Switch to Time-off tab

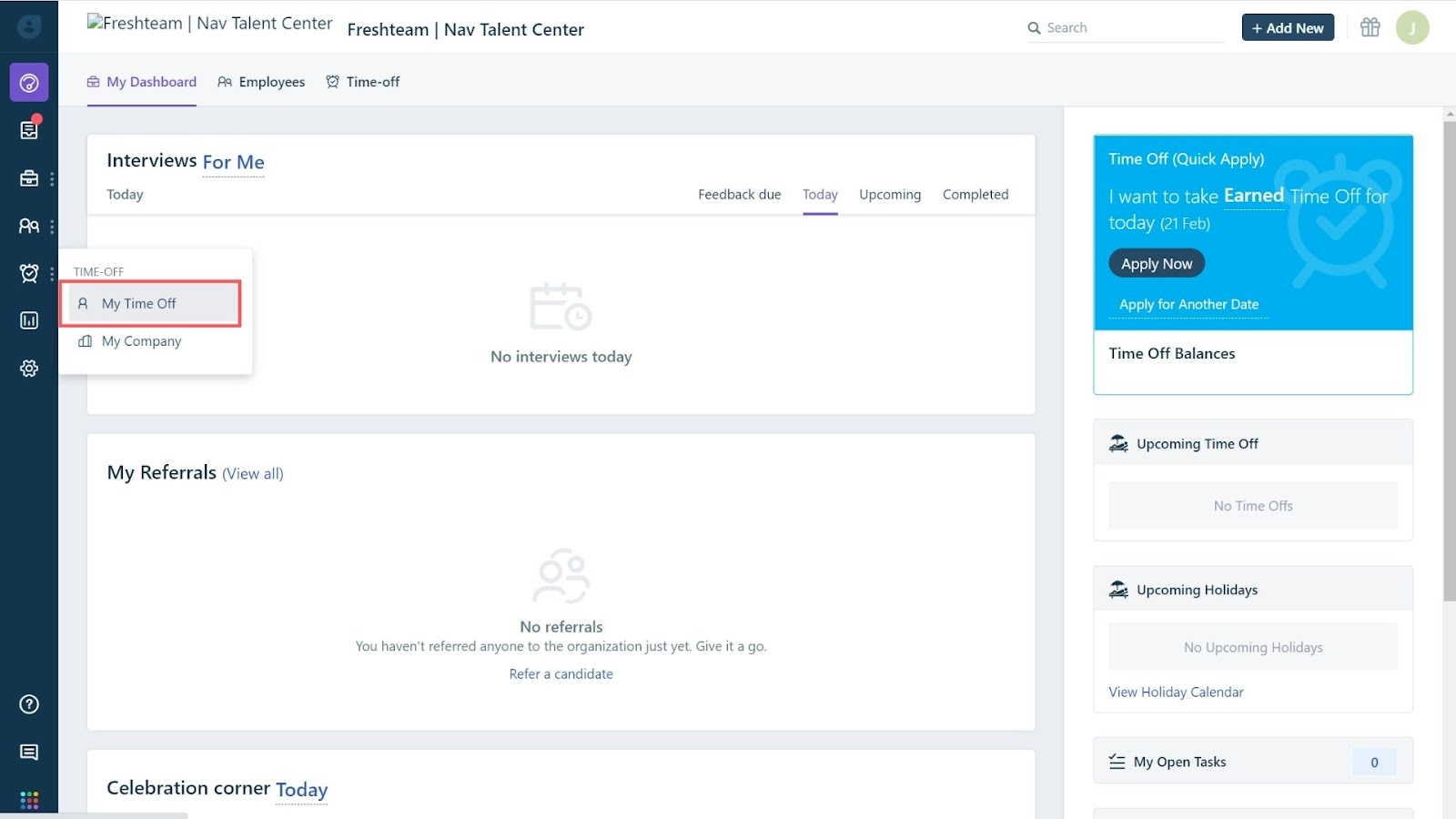(x=363, y=82)
